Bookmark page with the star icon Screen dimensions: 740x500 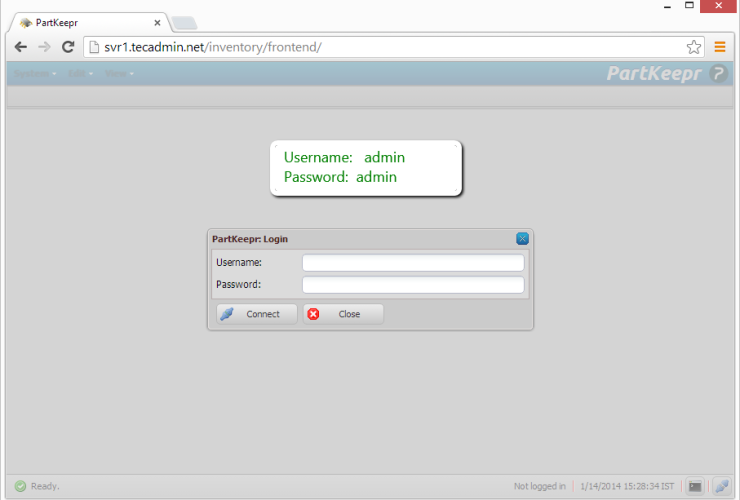coord(693,46)
